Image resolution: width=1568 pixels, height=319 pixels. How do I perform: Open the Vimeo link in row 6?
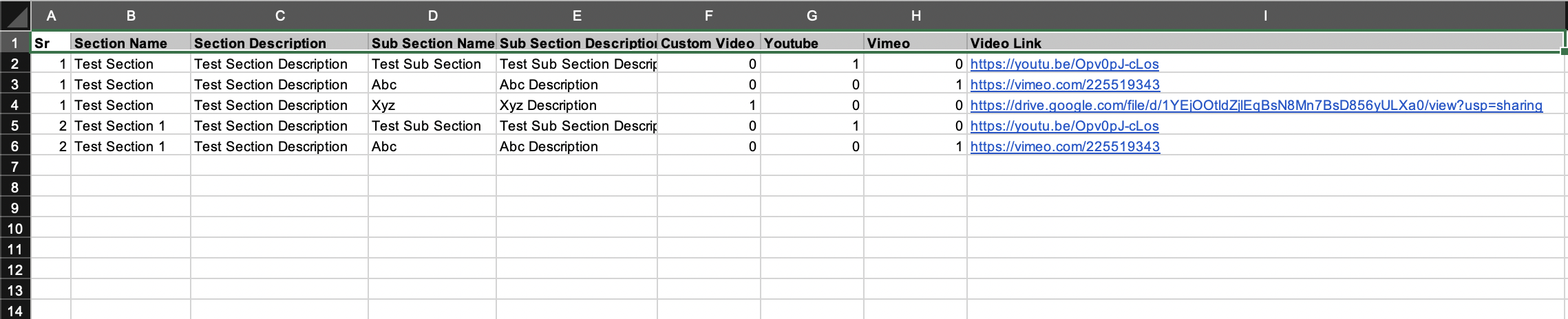coord(1065,146)
